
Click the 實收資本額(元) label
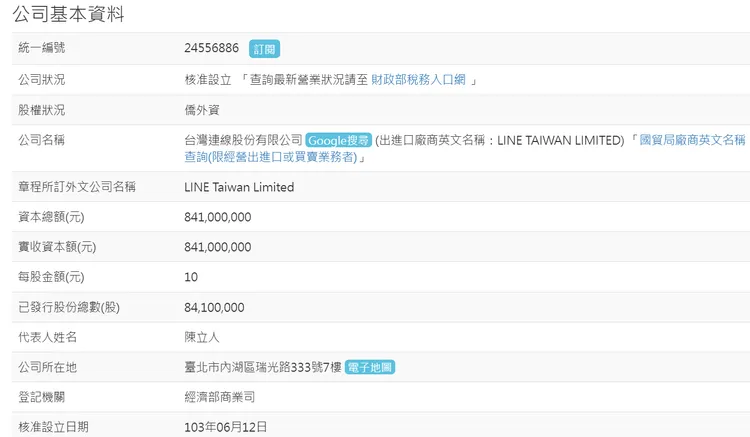(57, 247)
